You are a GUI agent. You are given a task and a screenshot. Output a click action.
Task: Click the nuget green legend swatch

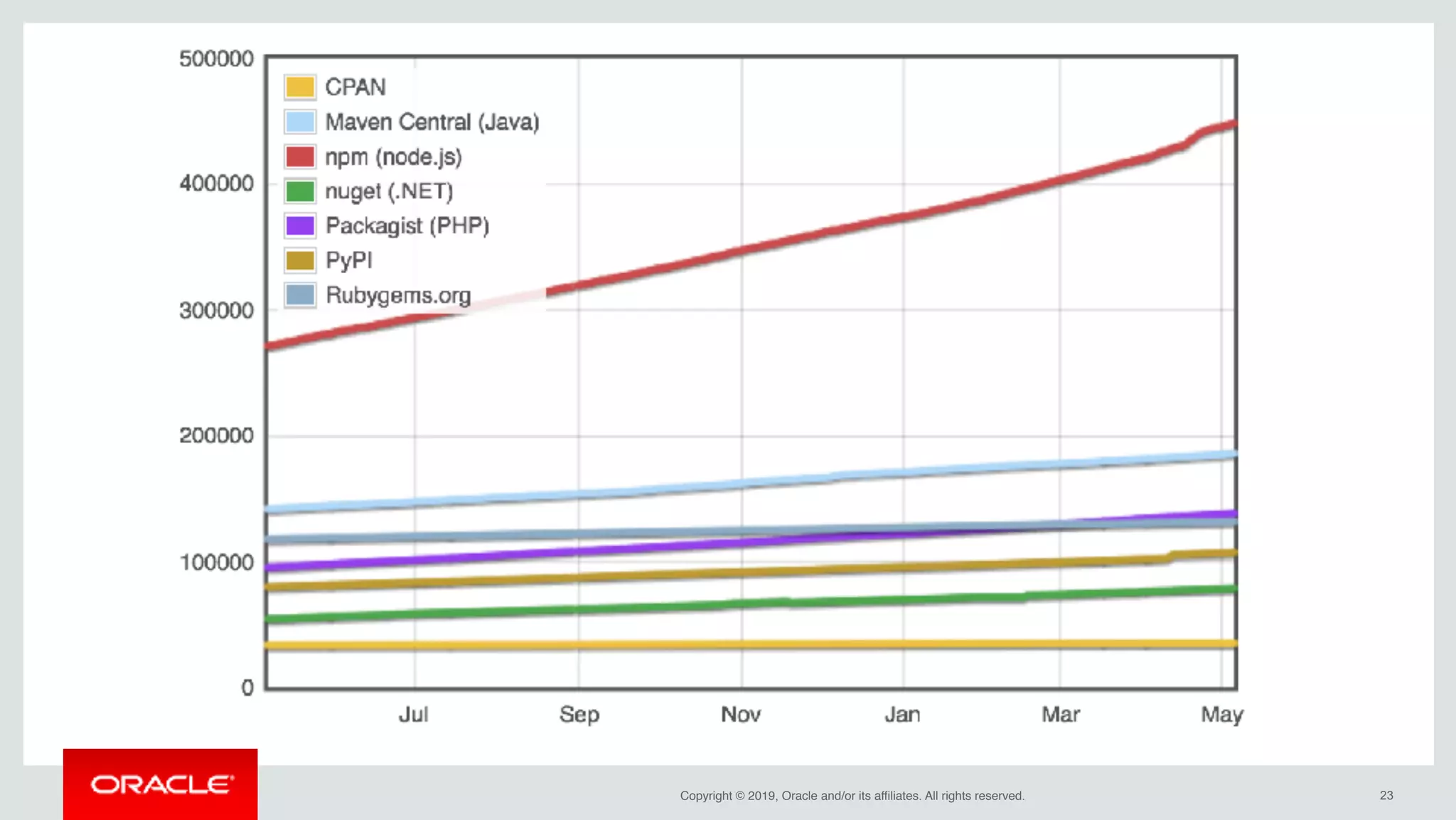(299, 191)
